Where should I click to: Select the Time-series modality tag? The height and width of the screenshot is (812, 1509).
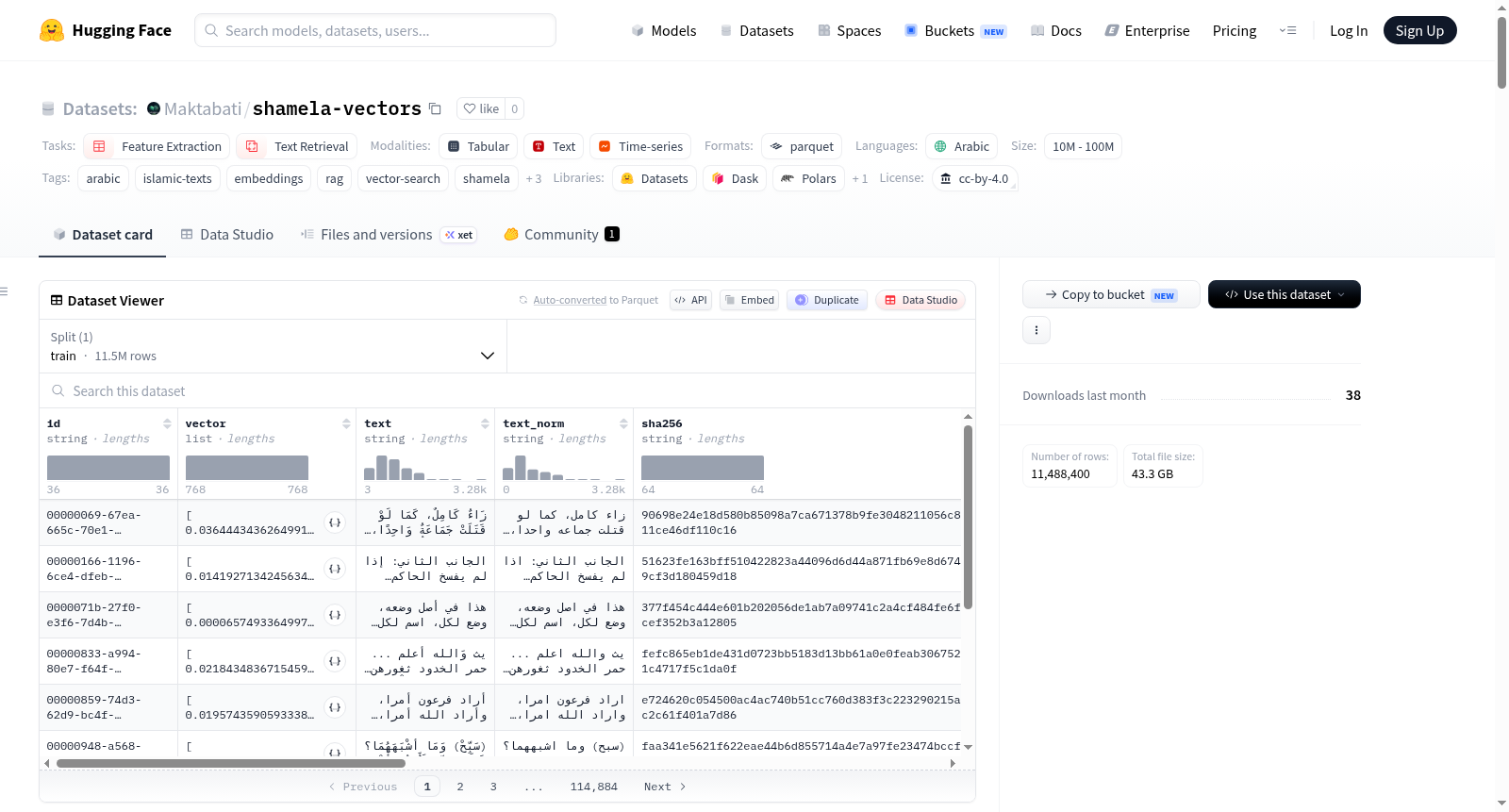[x=640, y=146]
